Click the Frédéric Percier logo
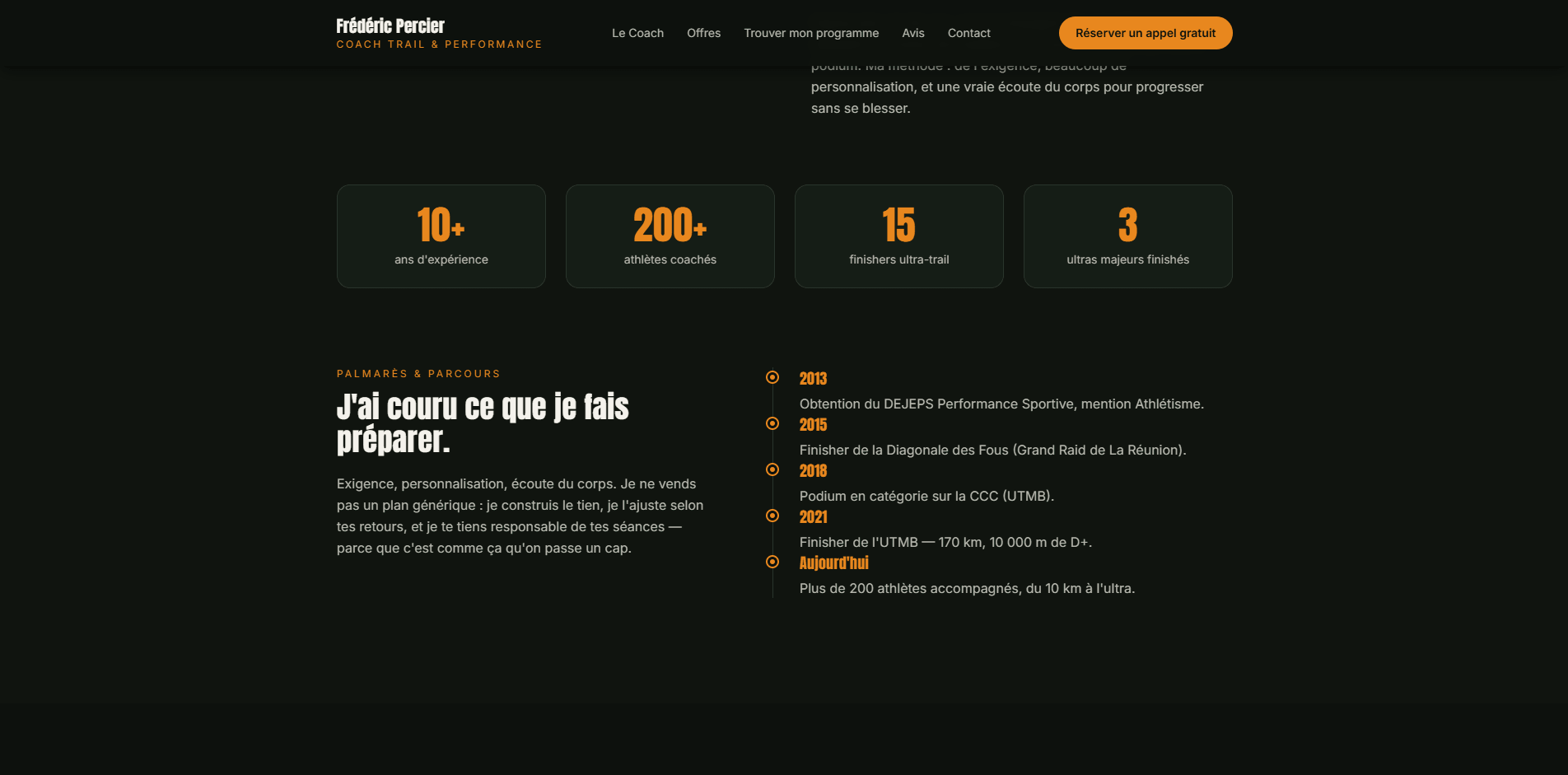The width and height of the screenshot is (1568, 775). [390, 26]
